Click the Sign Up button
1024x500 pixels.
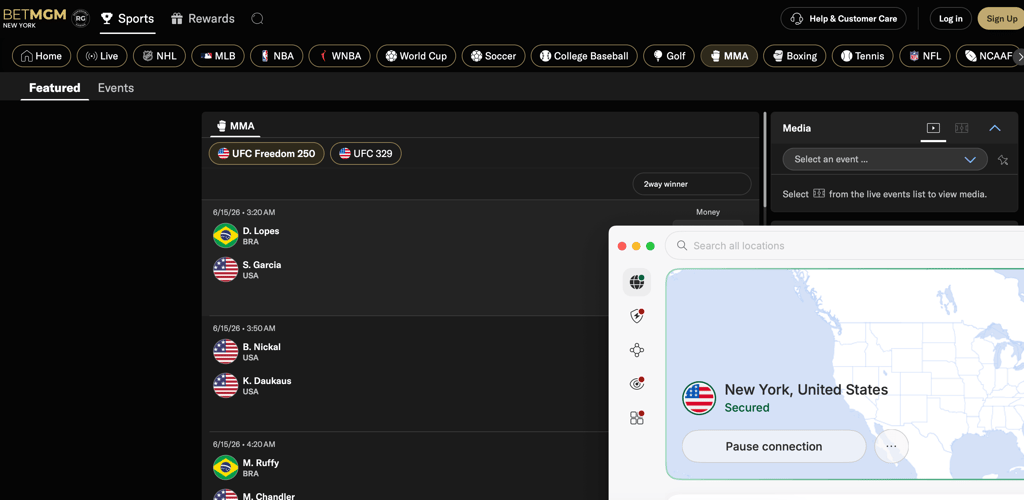click(1001, 18)
